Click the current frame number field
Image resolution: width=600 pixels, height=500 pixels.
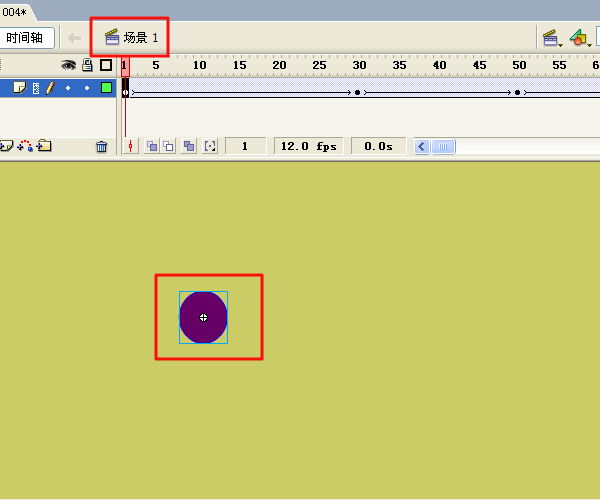pyautogui.click(x=245, y=146)
